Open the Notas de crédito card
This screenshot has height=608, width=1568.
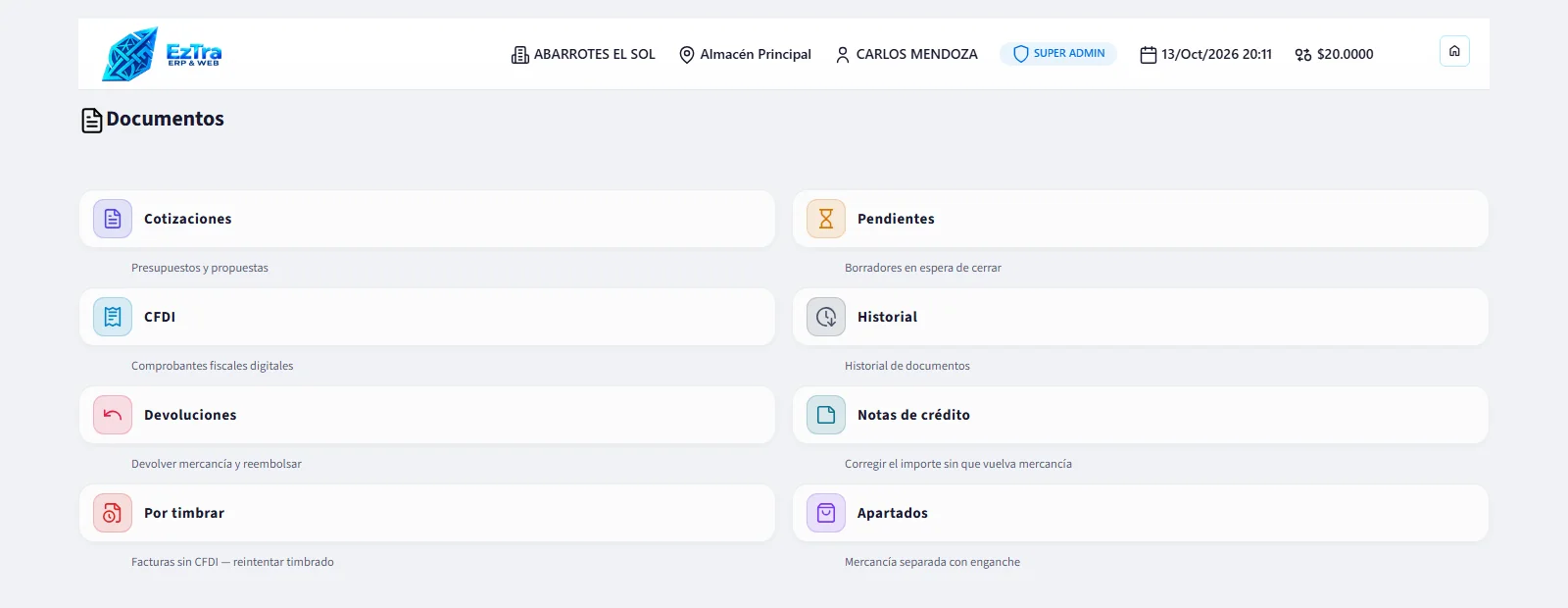point(1141,415)
